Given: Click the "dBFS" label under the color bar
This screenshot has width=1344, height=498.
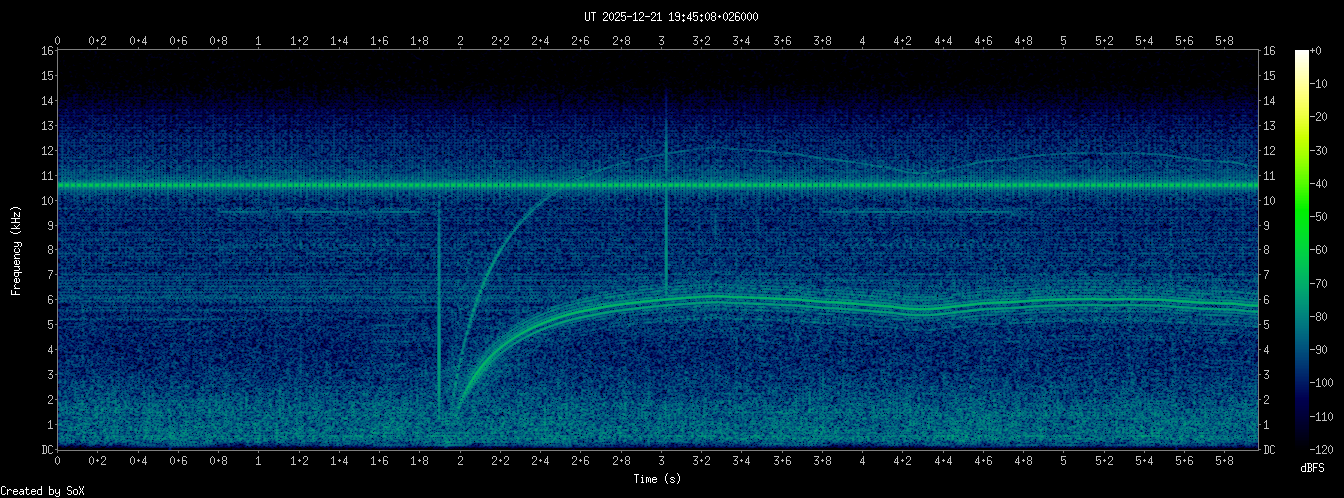Looking at the screenshot, I should pos(1315,468).
